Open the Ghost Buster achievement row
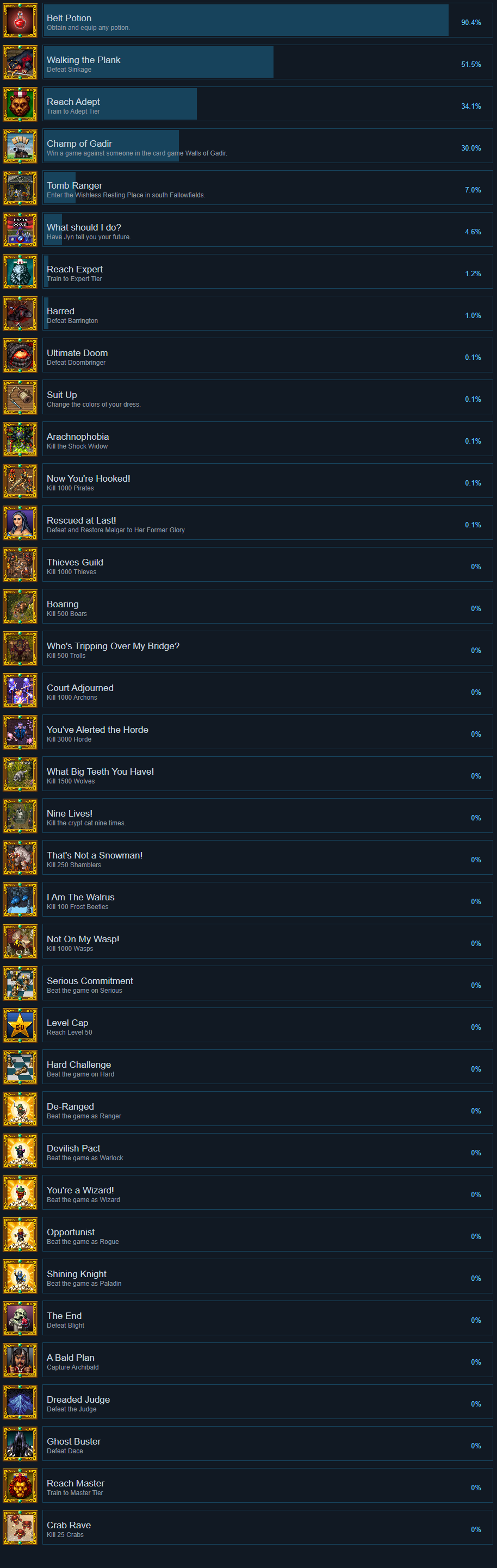Screen dimensions: 497x1568 coord(268,1444)
